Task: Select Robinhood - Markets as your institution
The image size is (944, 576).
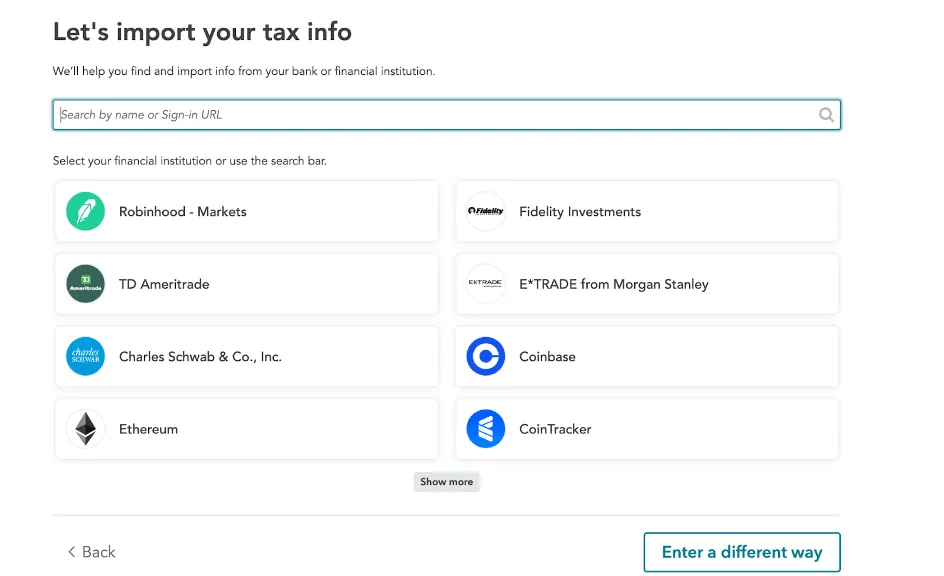Action: pos(246,211)
